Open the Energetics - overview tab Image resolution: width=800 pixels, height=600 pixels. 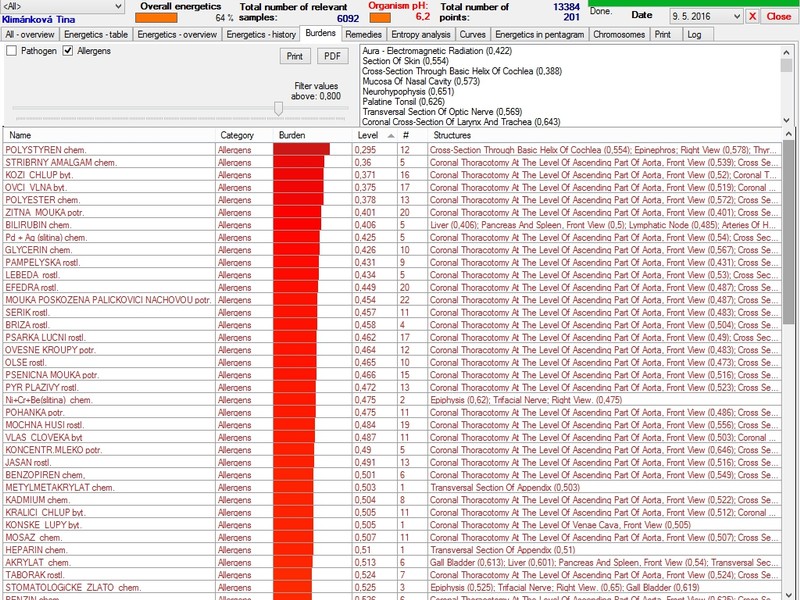tap(177, 35)
